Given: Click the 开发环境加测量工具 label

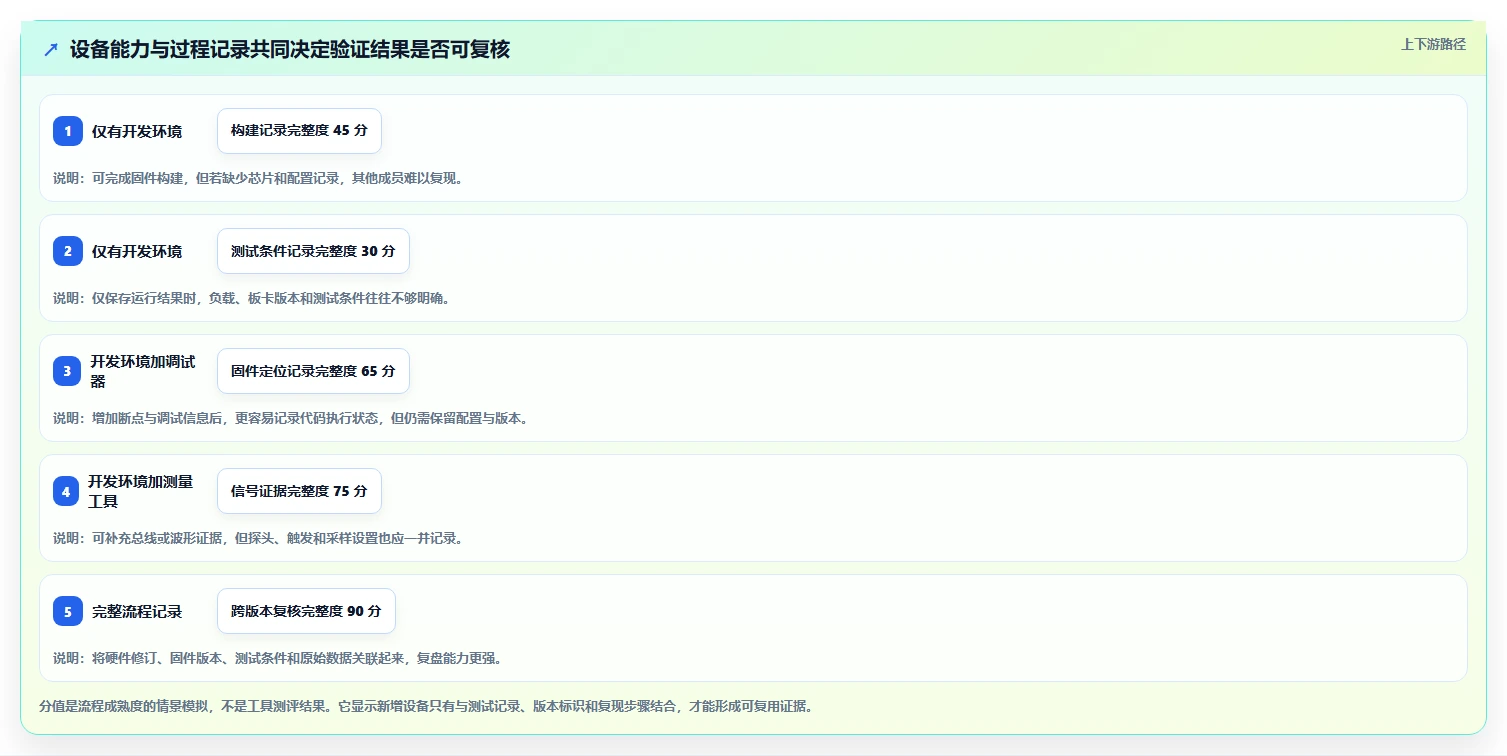Looking at the screenshot, I should tap(141, 491).
